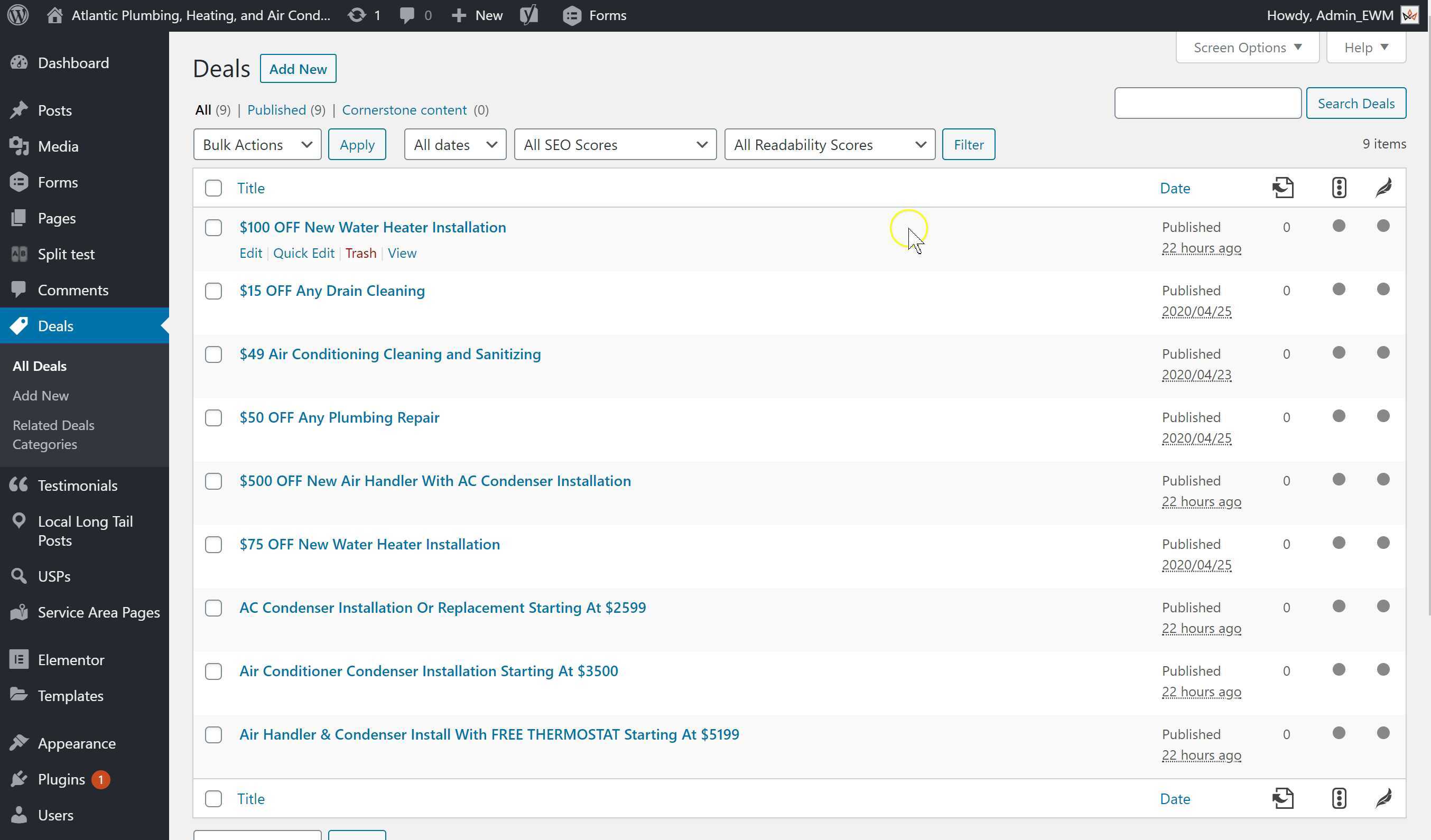Open the Yoast SEO admin bar icon
1431x840 pixels.
click(528, 15)
